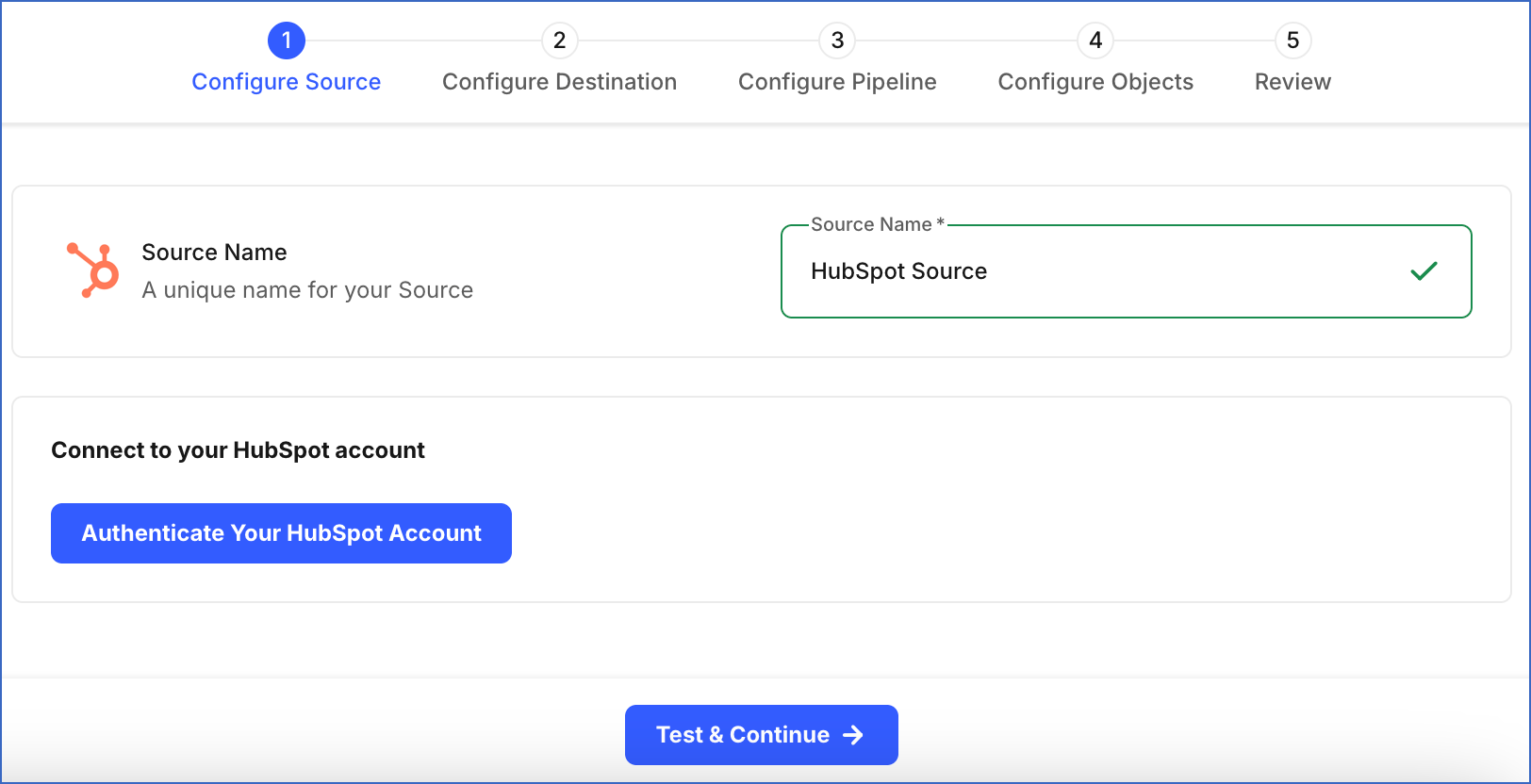Viewport: 1531px width, 784px height.
Task: Click 'Connect to your HubSpot account' heading
Action: [239, 450]
